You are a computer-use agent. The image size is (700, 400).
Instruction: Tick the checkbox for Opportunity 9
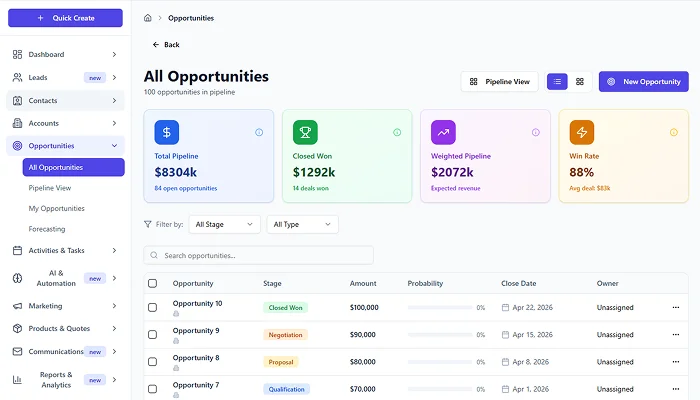tap(153, 334)
